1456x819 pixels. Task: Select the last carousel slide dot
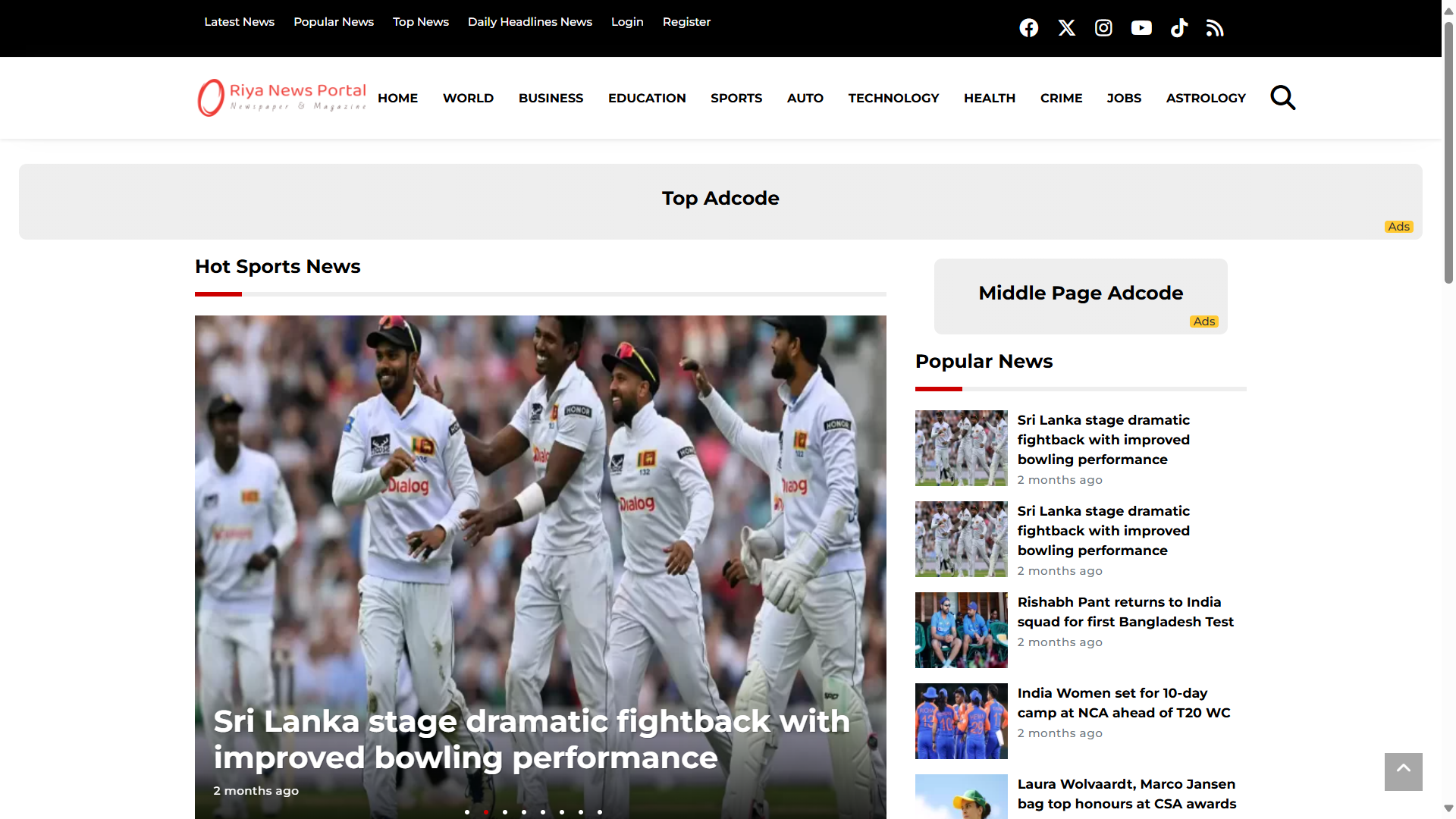tap(600, 812)
